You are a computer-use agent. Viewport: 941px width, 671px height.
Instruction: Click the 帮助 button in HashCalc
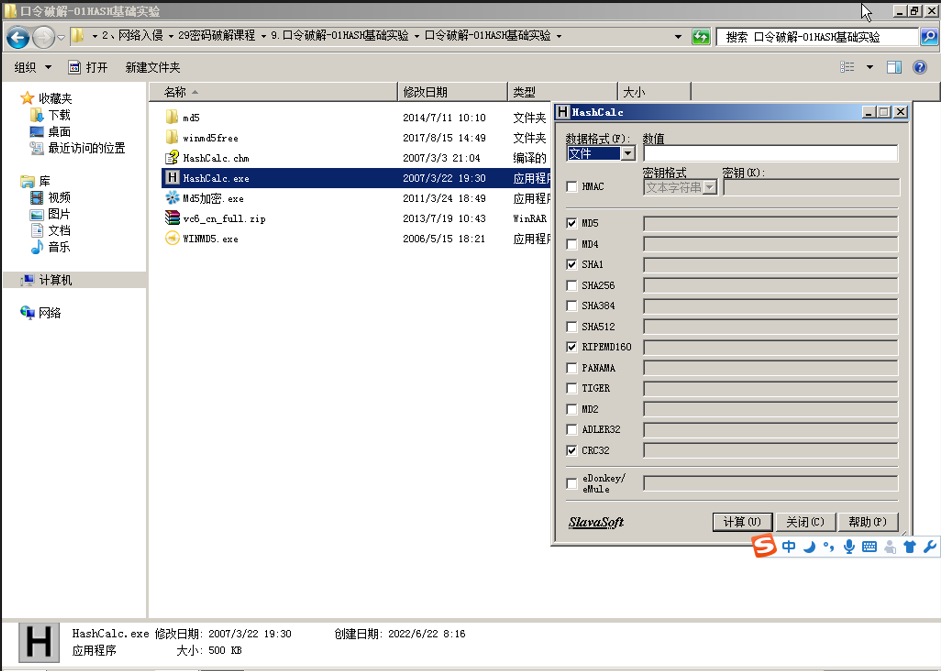coord(867,522)
